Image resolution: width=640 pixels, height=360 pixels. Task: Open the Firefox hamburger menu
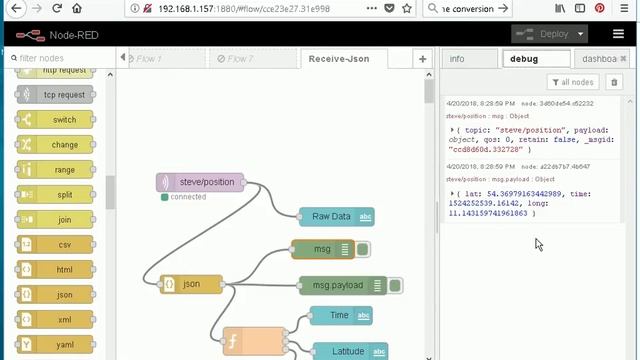click(x=624, y=9)
